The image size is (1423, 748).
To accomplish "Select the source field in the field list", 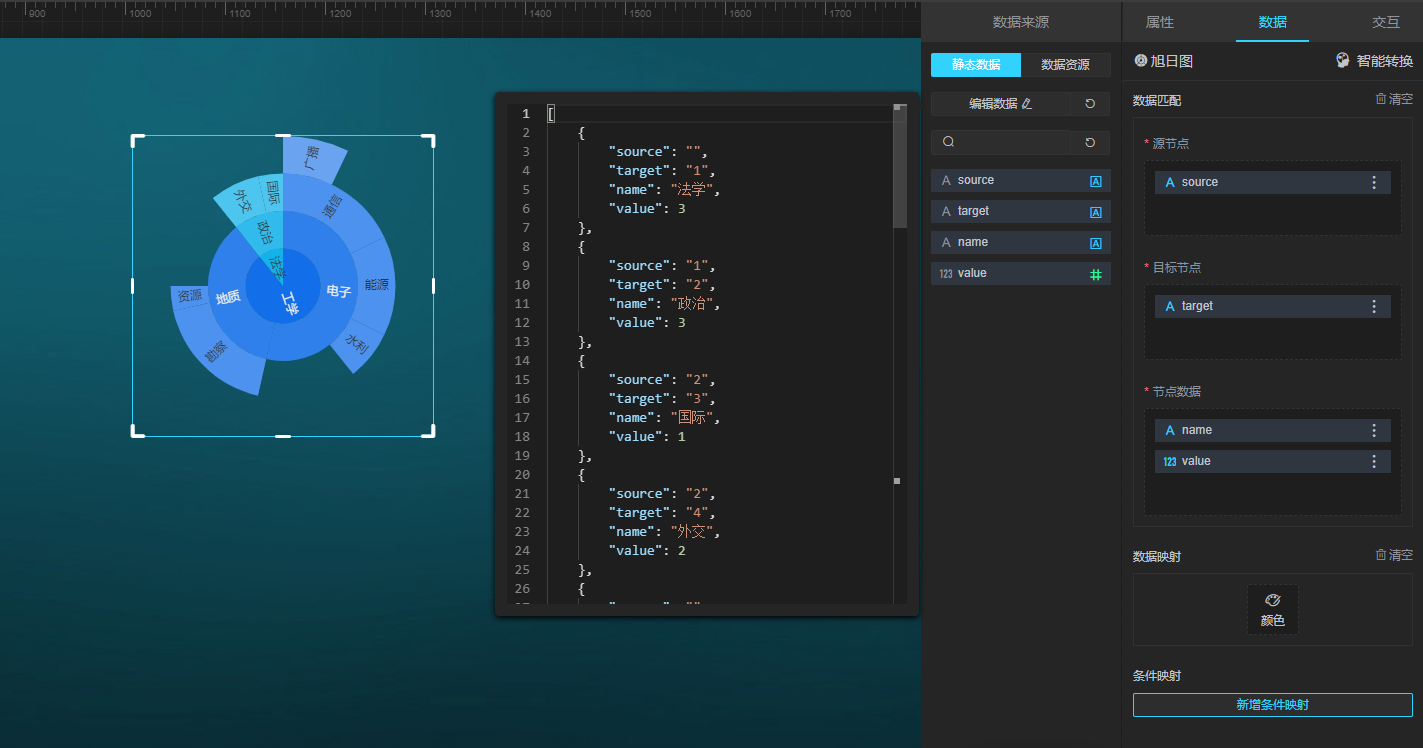I will [1021, 181].
